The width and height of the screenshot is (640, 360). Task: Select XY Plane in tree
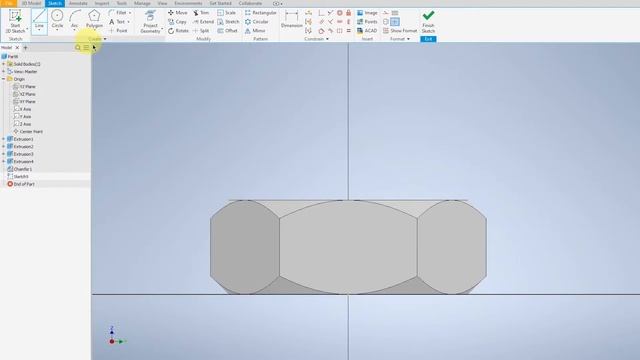point(24,102)
